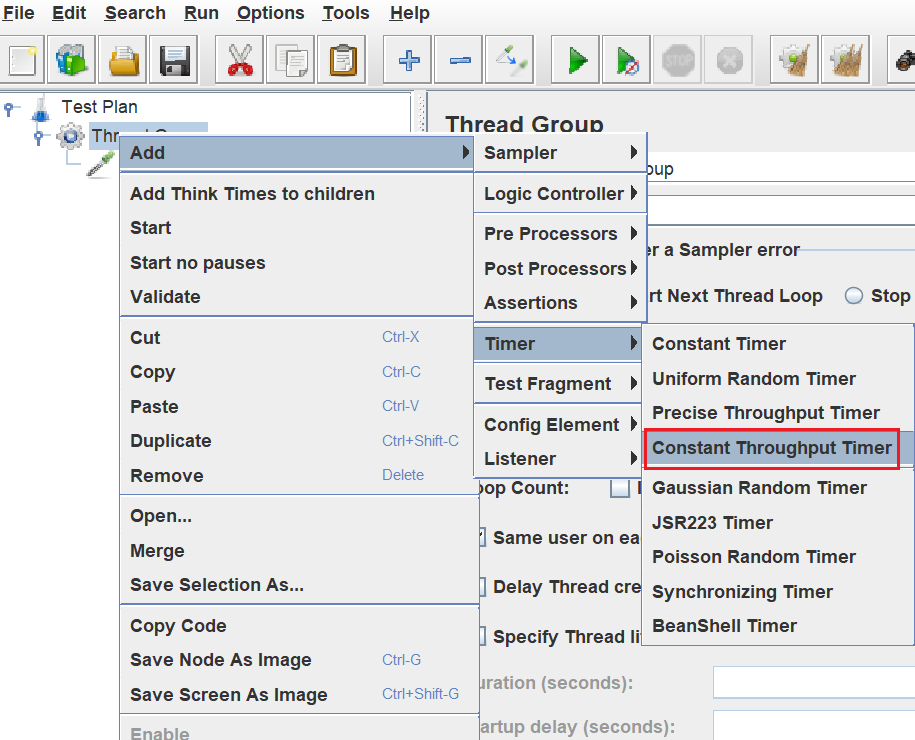Image resolution: width=915 pixels, height=740 pixels.
Task: Choose JSR223 Timer
Action: [x=777, y=523]
